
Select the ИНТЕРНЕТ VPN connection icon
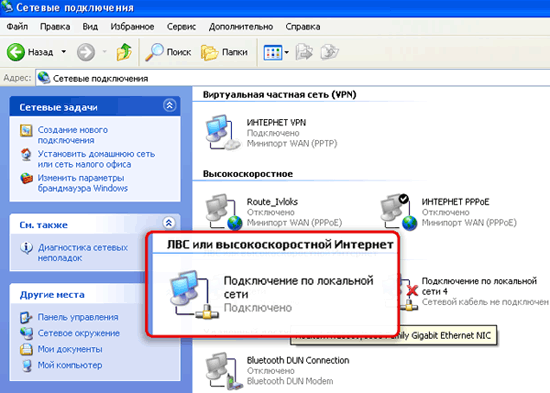[223, 133]
